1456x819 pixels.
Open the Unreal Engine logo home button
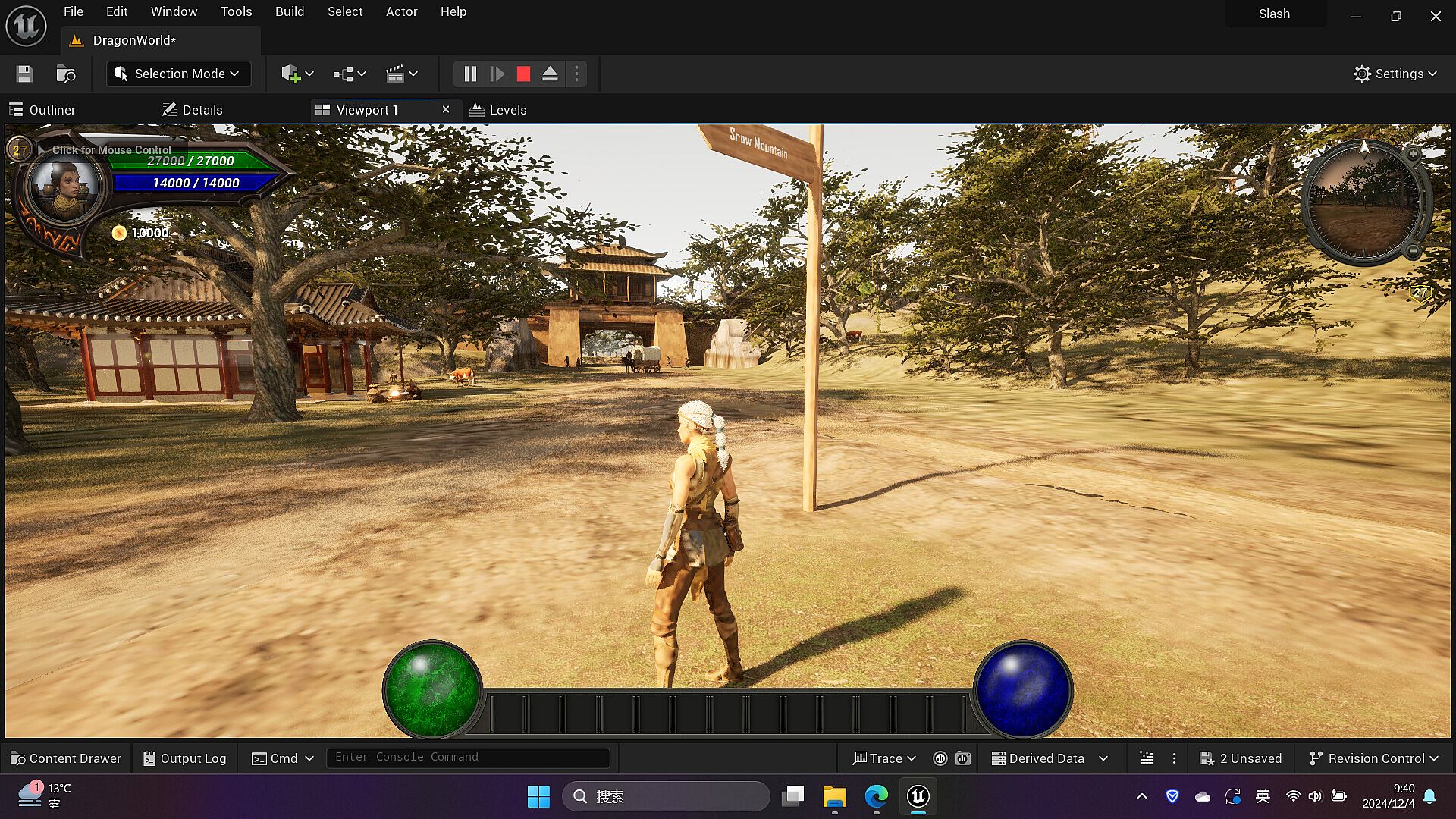(x=26, y=26)
